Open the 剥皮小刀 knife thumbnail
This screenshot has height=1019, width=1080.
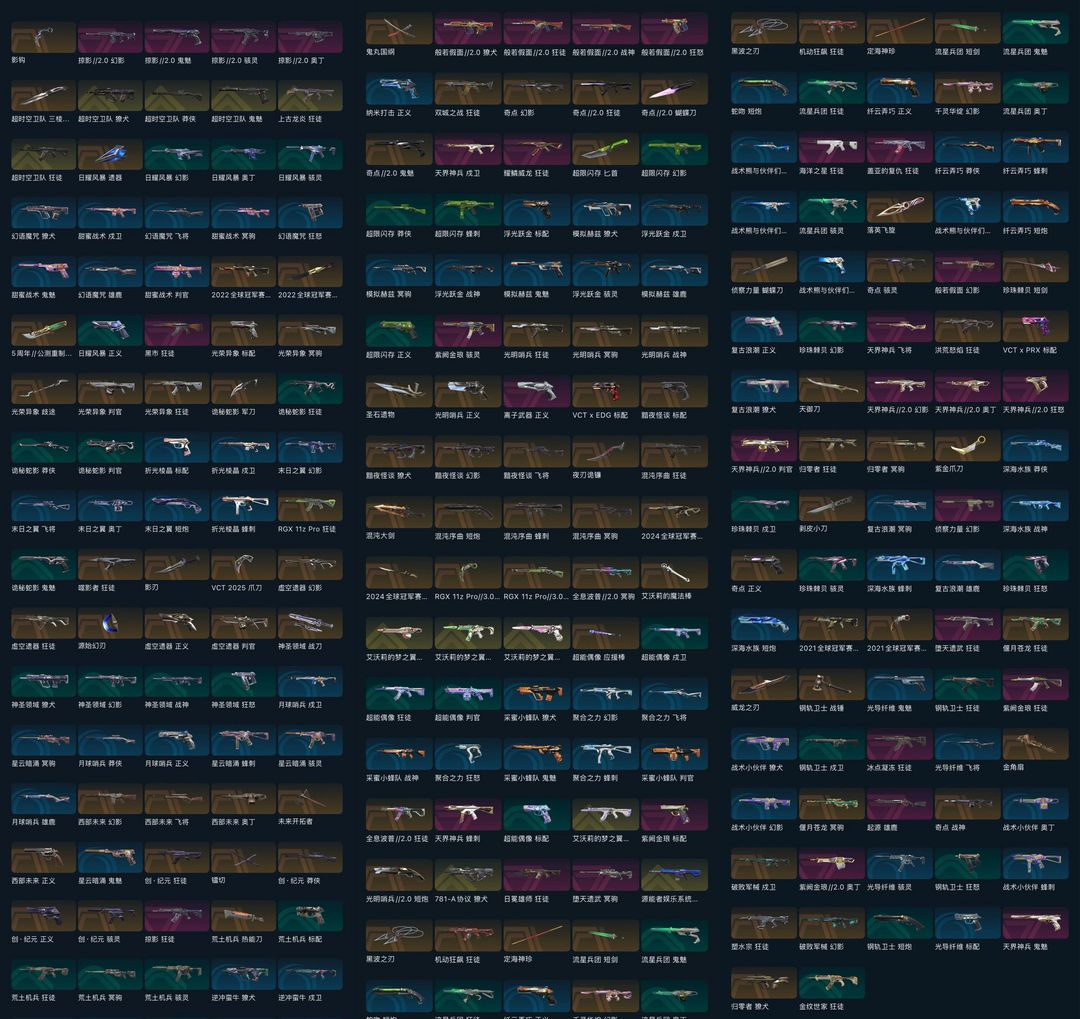tap(831, 506)
